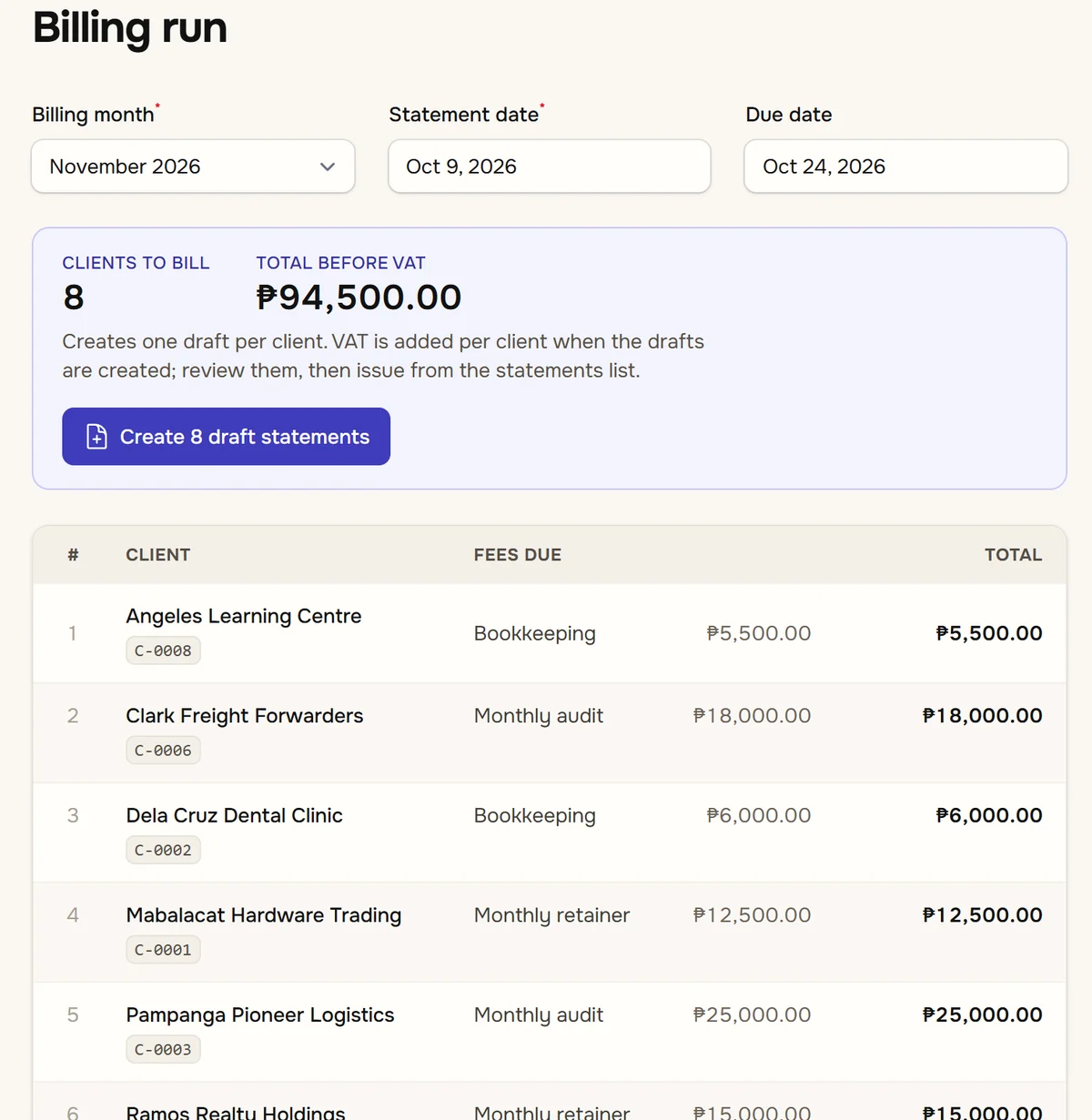Click the Billing run page heading
Image resolution: width=1092 pixels, height=1120 pixels.
pyautogui.click(x=130, y=27)
